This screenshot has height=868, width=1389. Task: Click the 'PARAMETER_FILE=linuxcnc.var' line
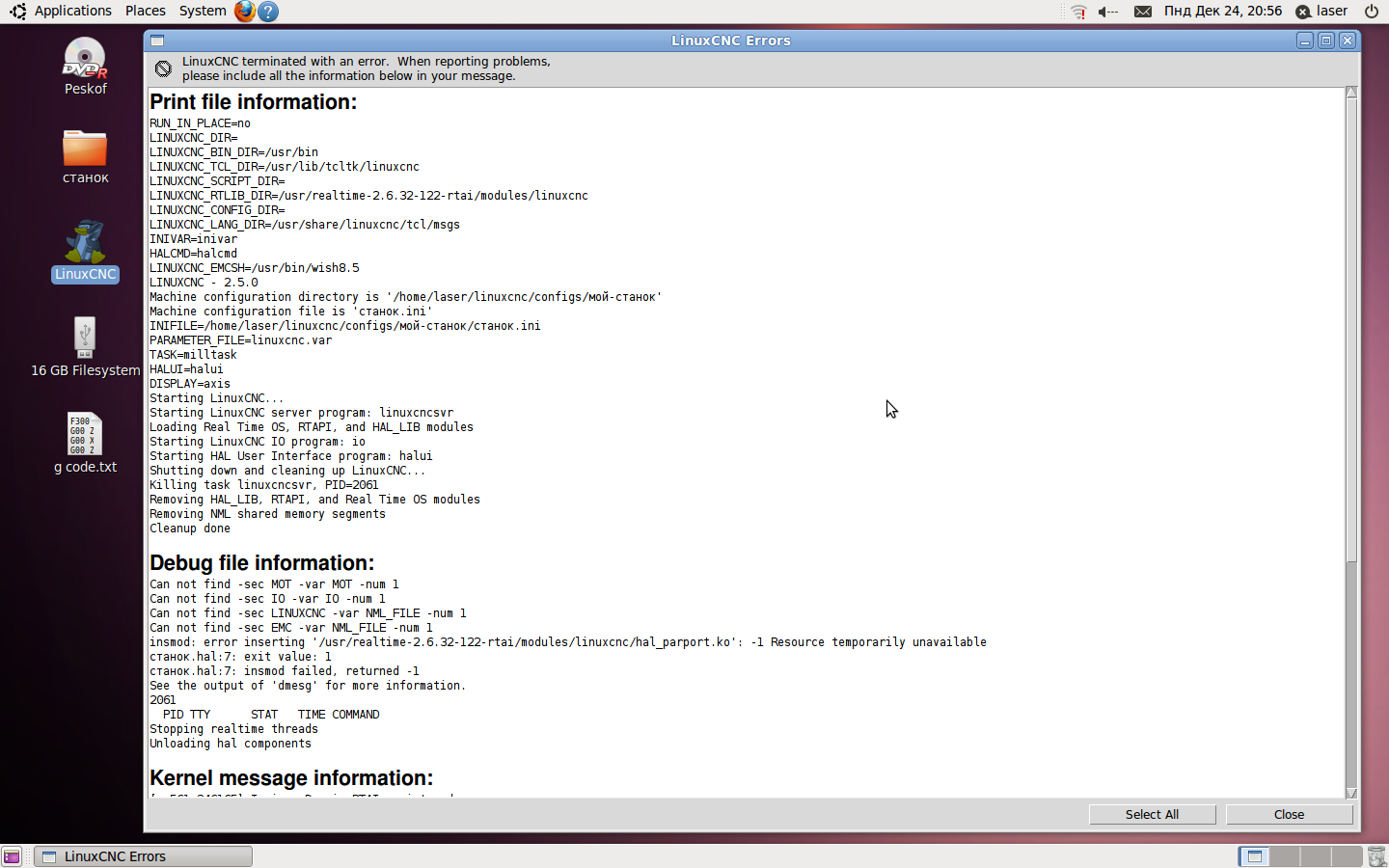pos(240,340)
